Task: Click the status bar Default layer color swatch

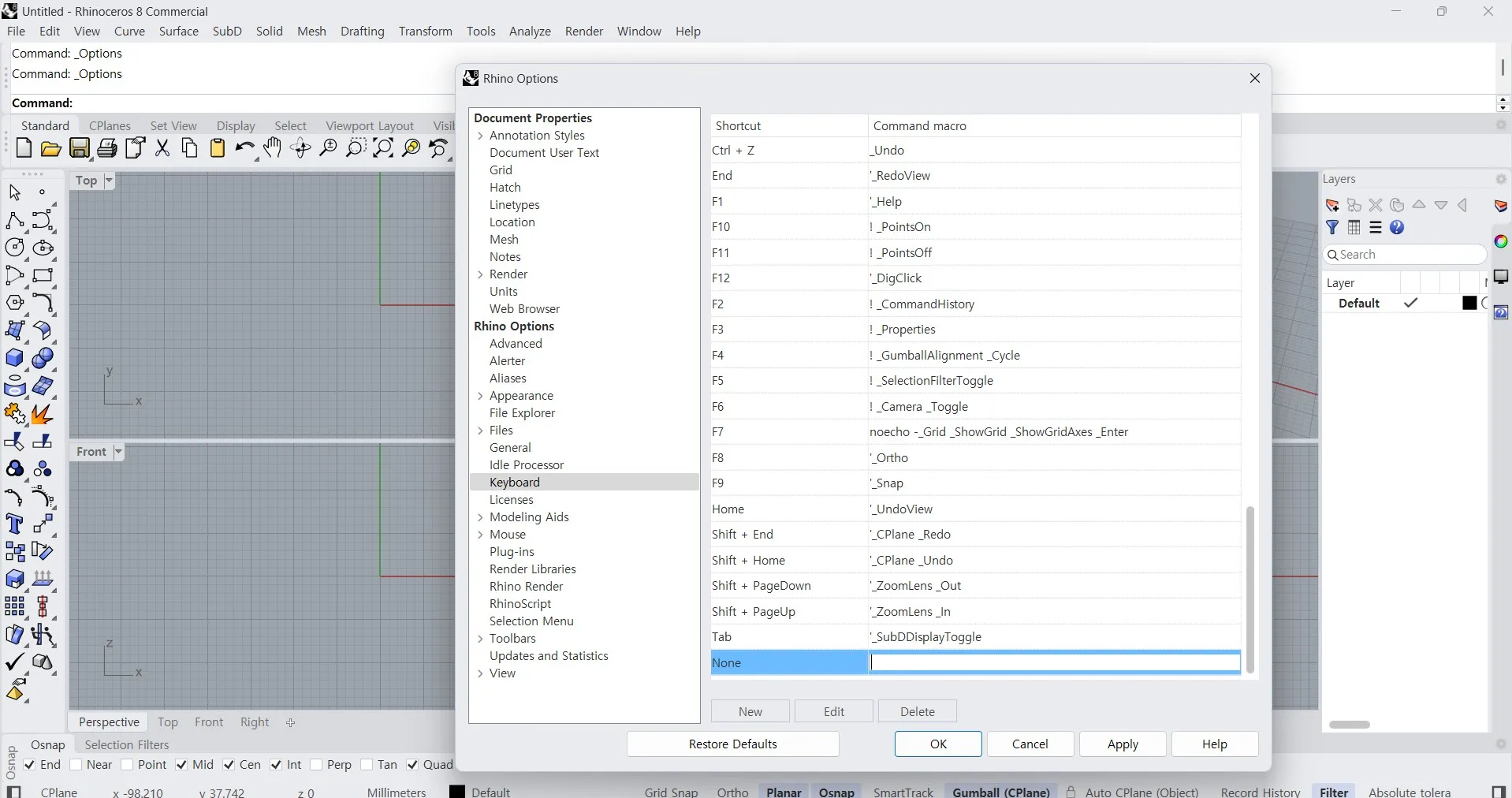Action: (457, 792)
